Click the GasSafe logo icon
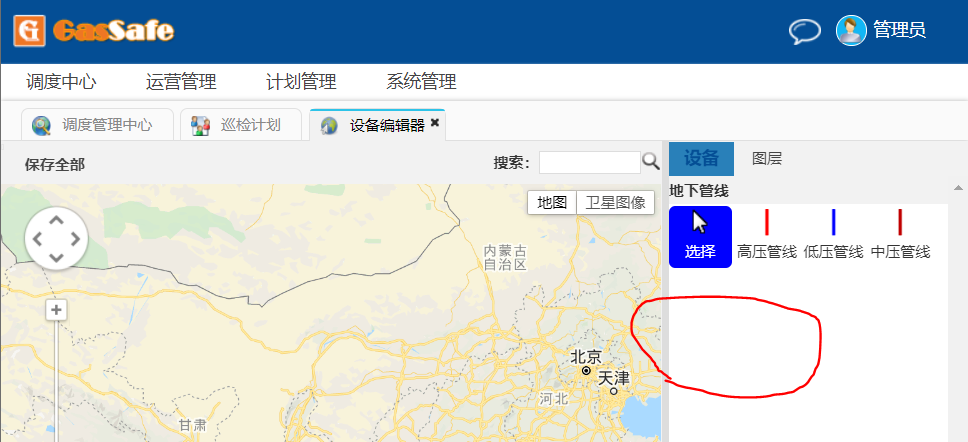The height and width of the screenshot is (442, 968). pos(29,29)
